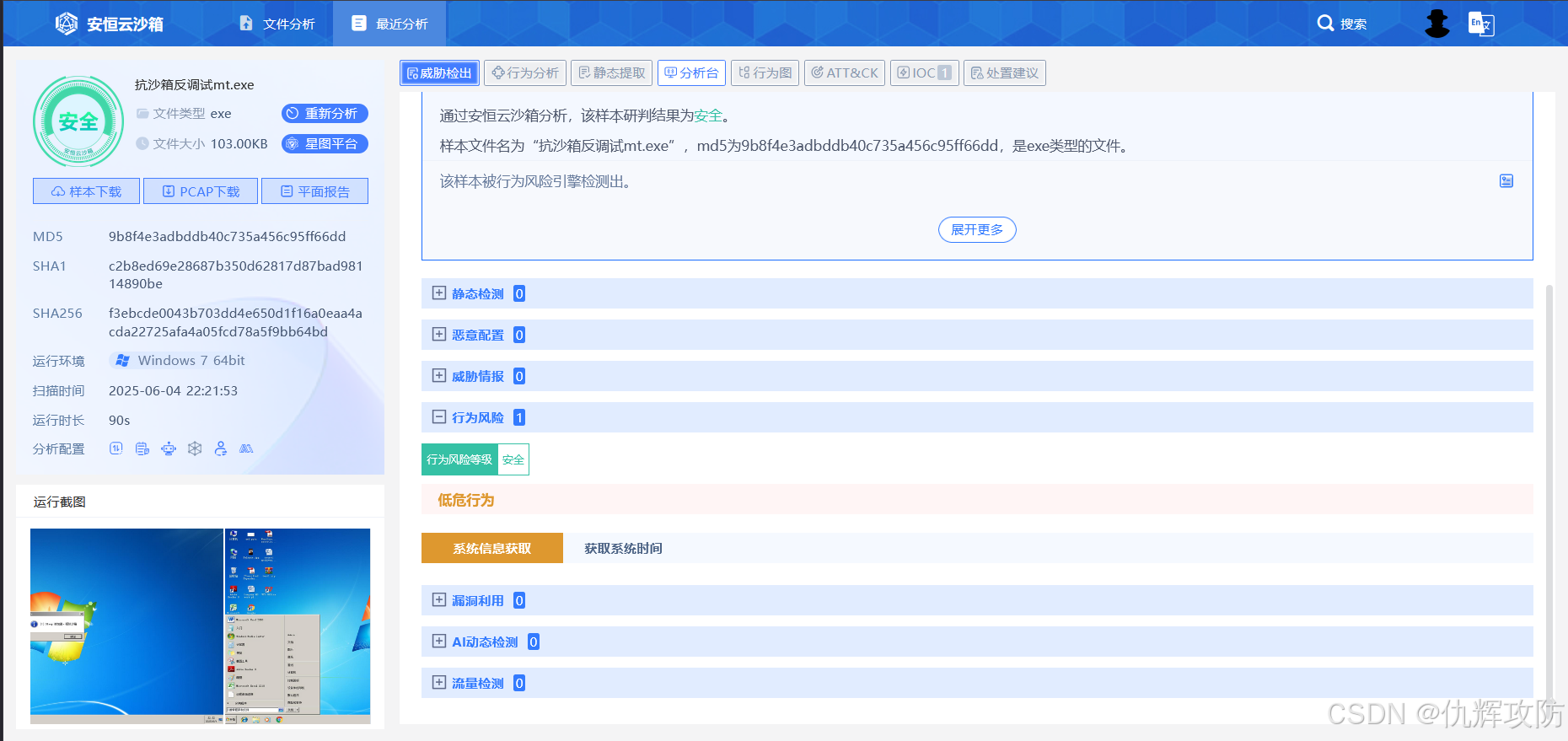Image resolution: width=1568 pixels, height=741 pixels.
Task: Click the 重新分析 button
Action: tap(325, 113)
